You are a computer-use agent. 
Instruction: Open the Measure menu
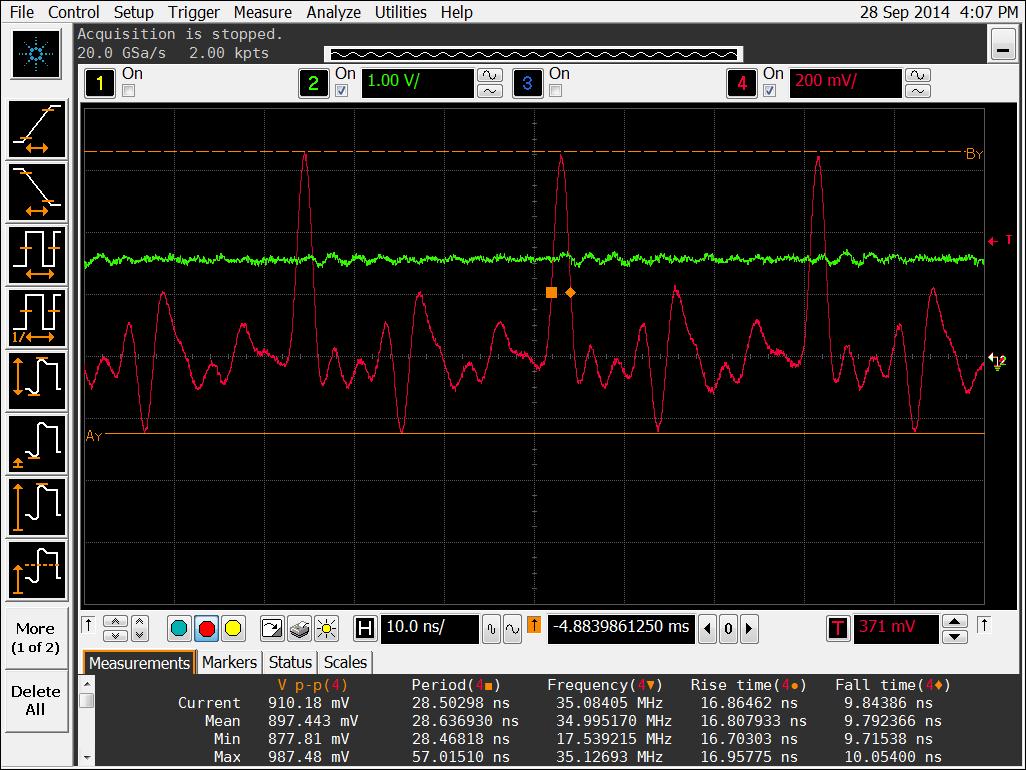coord(262,12)
